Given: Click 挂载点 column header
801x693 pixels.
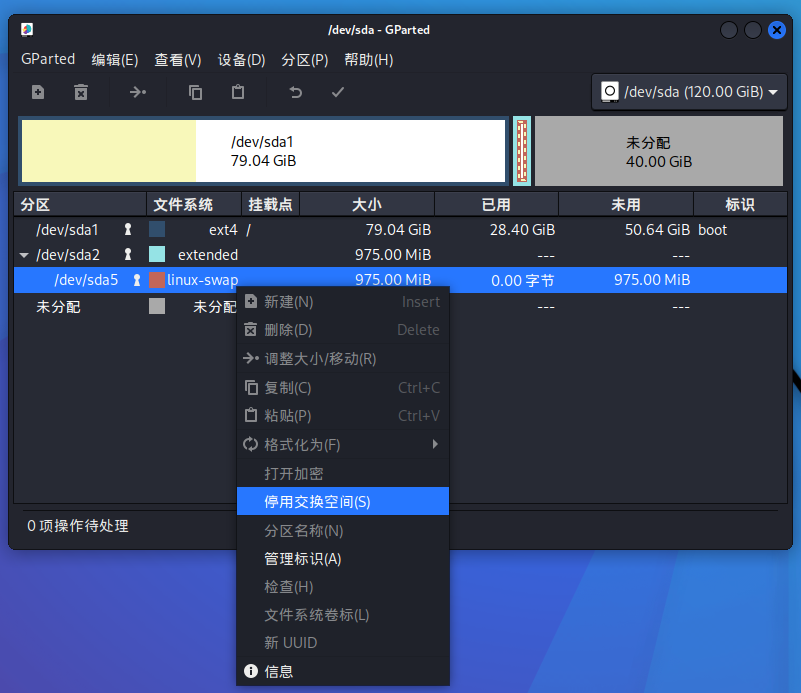Looking at the screenshot, I should [270, 205].
